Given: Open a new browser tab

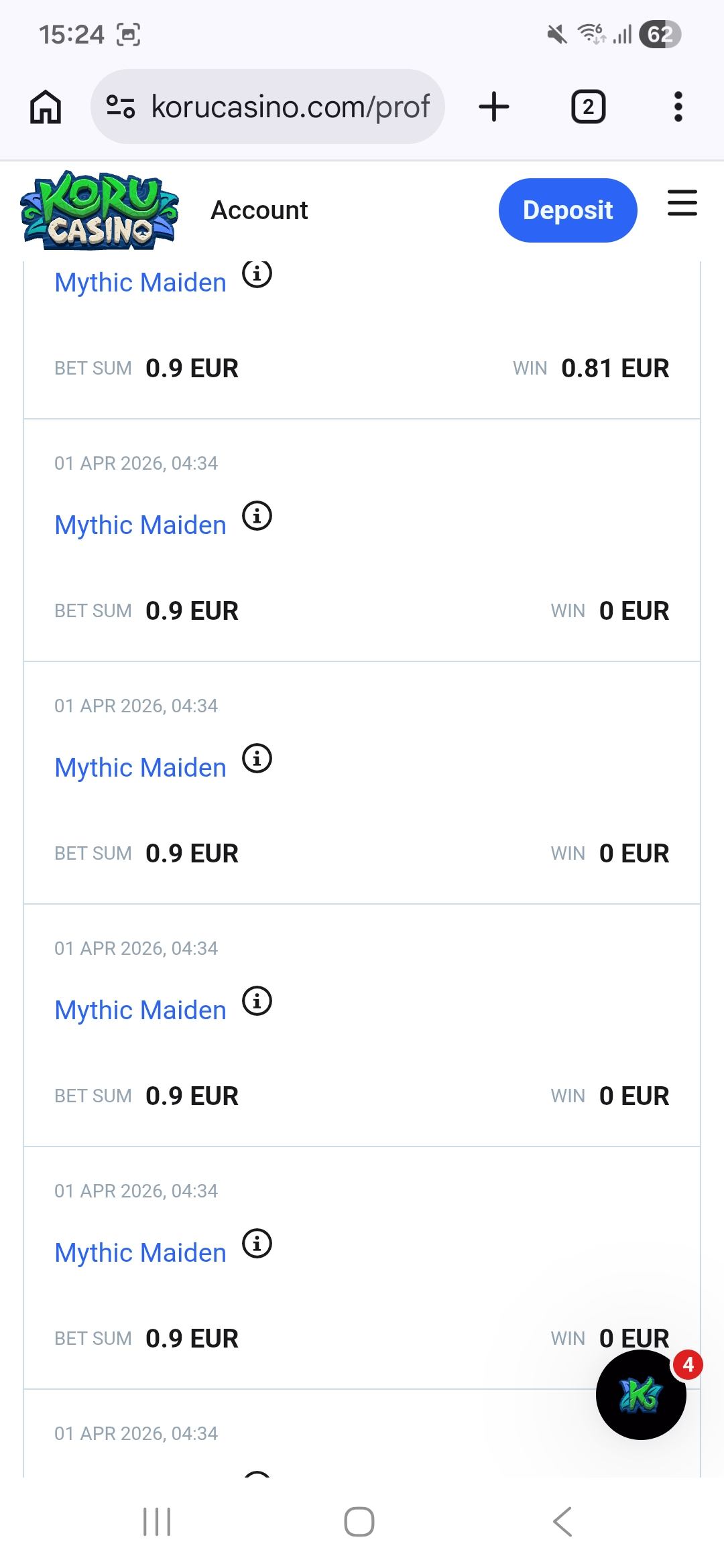Looking at the screenshot, I should (x=494, y=107).
